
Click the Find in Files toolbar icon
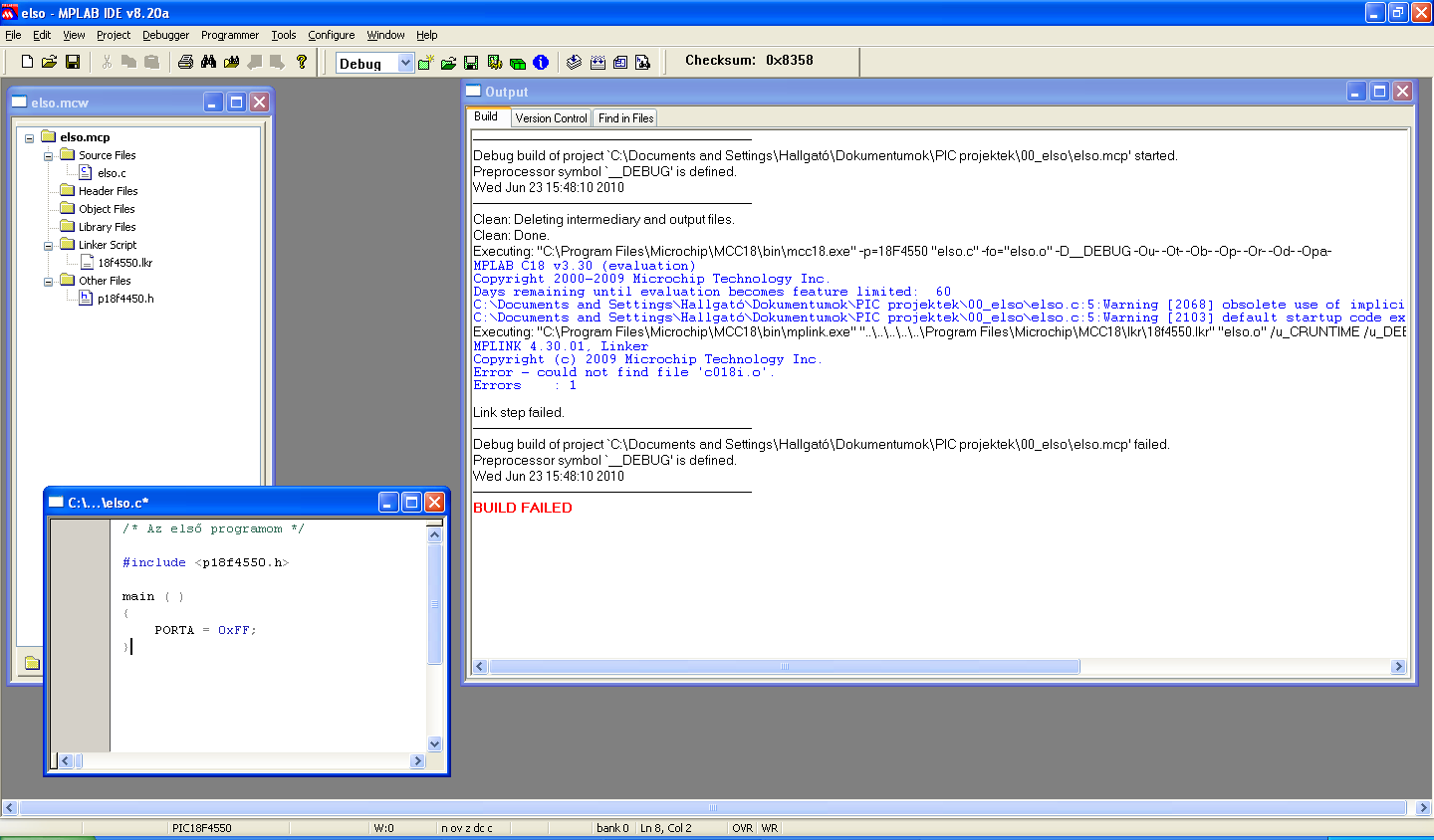click(232, 62)
